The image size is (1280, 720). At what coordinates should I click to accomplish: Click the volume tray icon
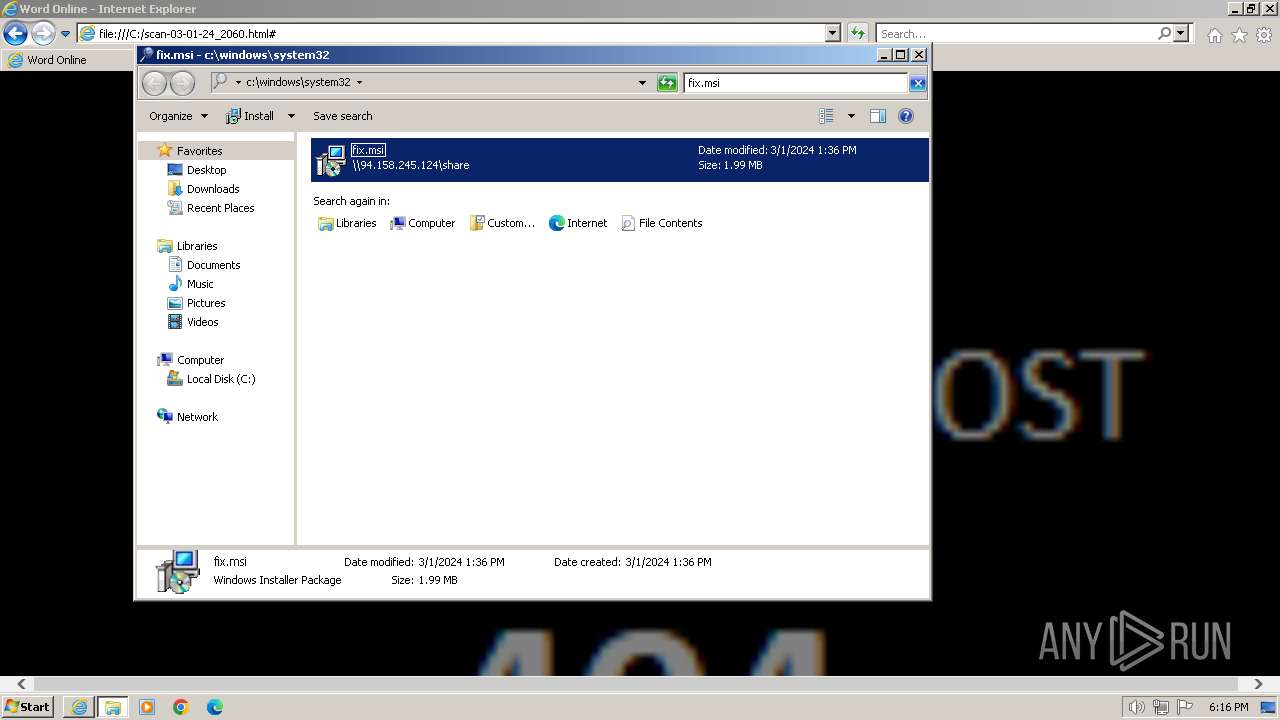click(x=1136, y=707)
